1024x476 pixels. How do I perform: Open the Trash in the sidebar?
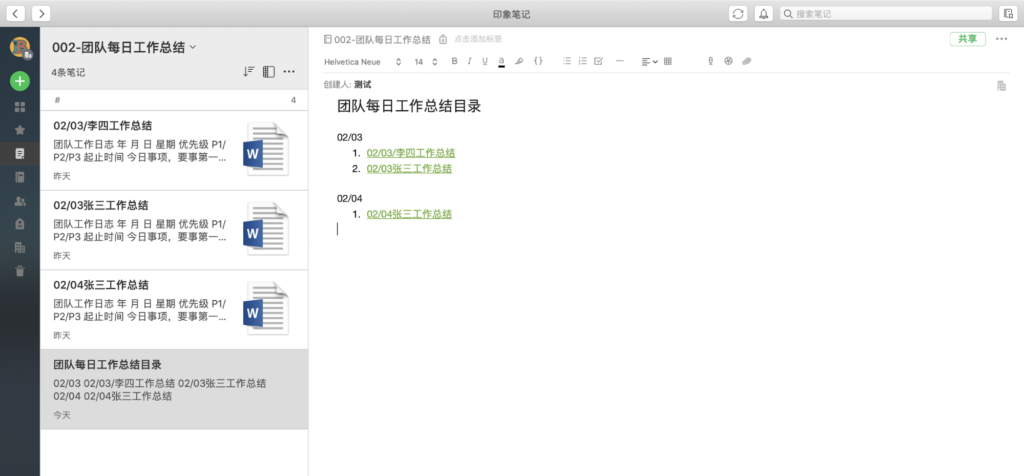(x=20, y=271)
